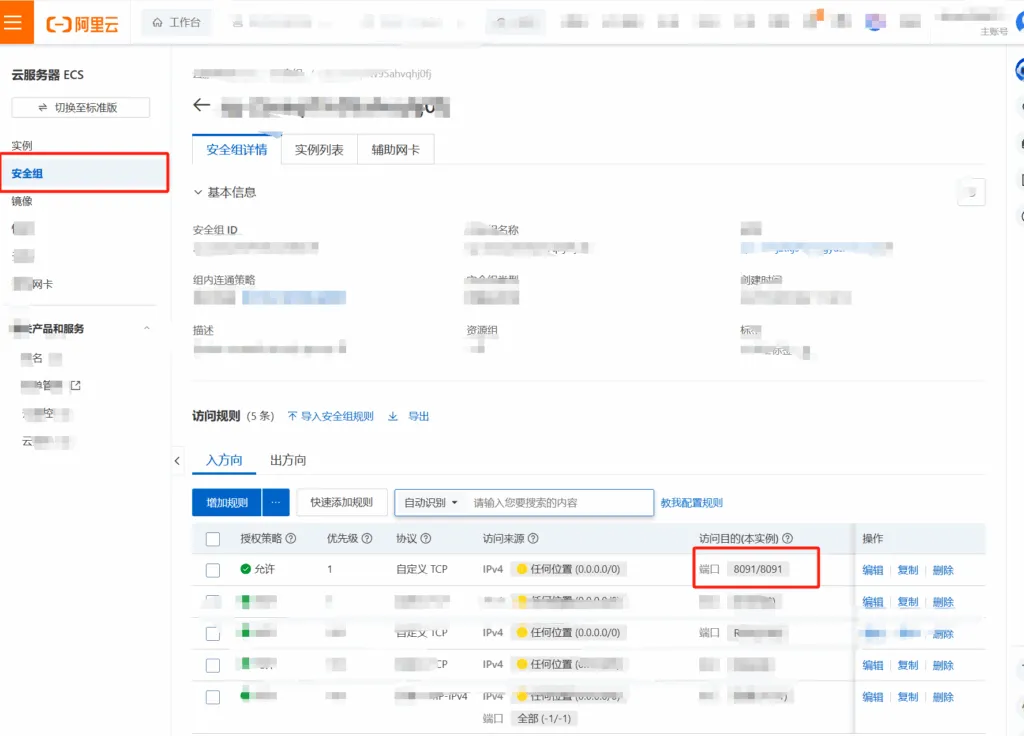Click 删除 for the 8091/8091 rule

pyautogui.click(x=943, y=569)
